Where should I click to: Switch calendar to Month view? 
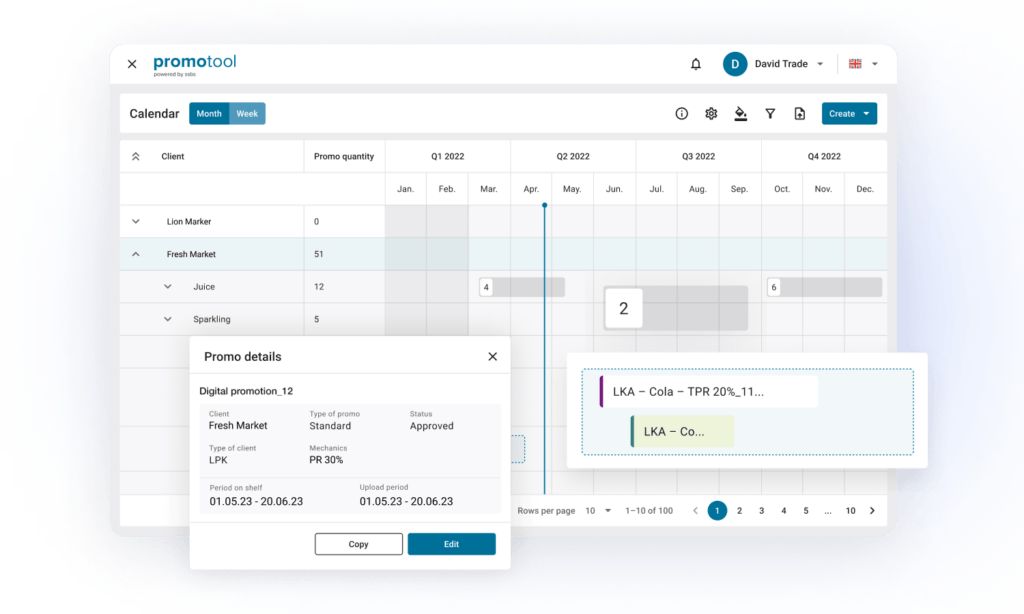pos(209,114)
